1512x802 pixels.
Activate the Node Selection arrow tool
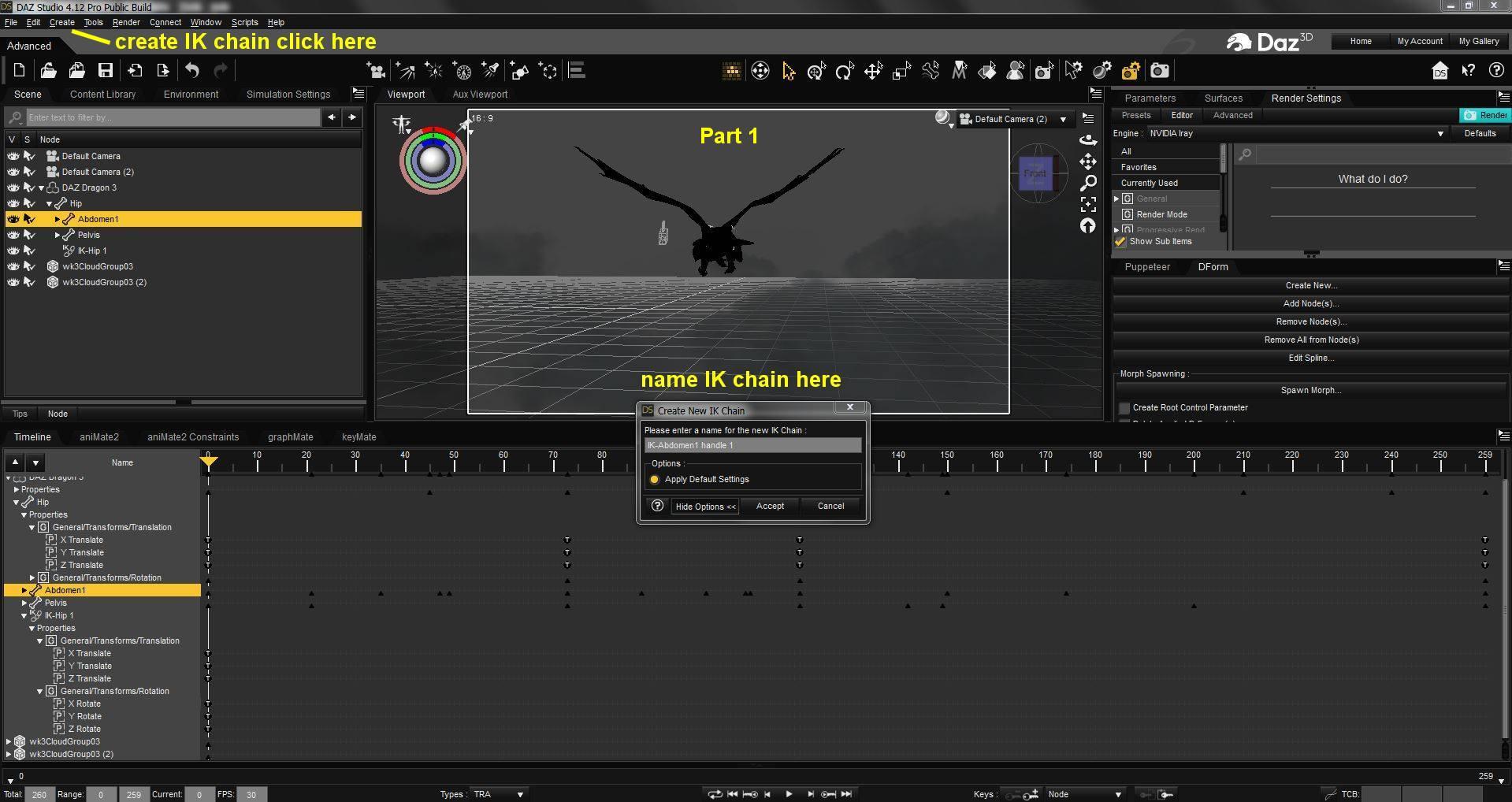point(788,72)
